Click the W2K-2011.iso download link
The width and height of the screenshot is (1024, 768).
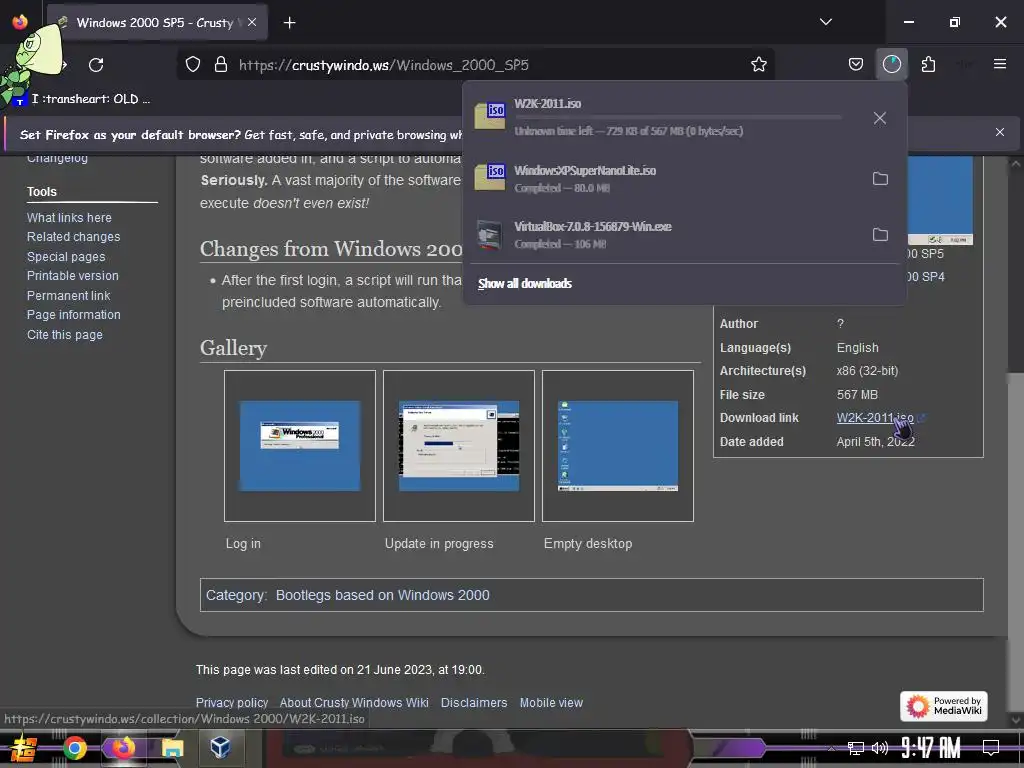875,417
